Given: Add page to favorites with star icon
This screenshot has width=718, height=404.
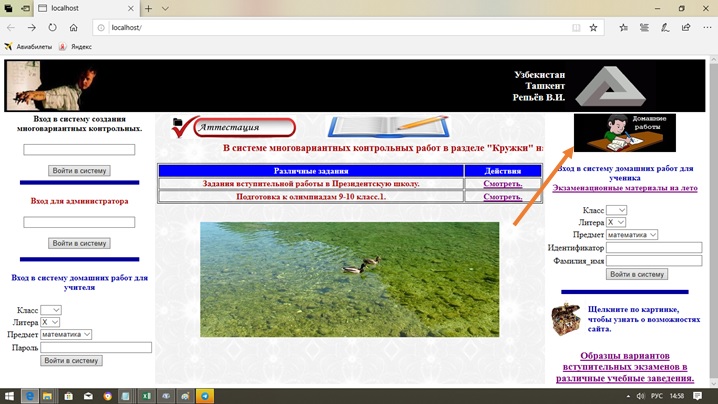Looking at the screenshot, I should click(593, 27).
